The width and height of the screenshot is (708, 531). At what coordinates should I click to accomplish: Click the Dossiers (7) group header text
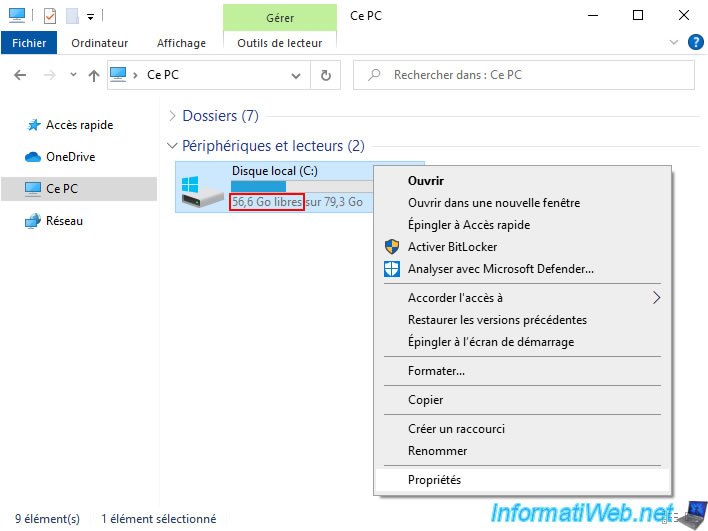click(x=220, y=116)
